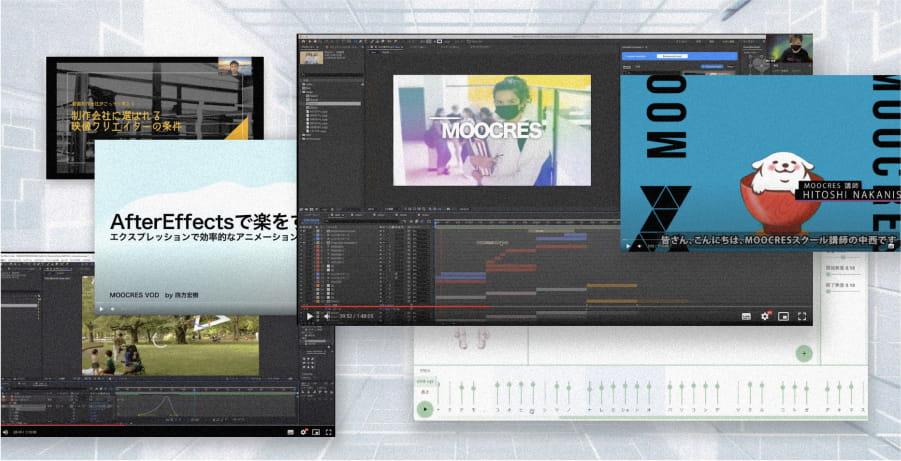This screenshot has width=901, height=461.
Task: Click the green round plus button
Action: (x=804, y=353)
